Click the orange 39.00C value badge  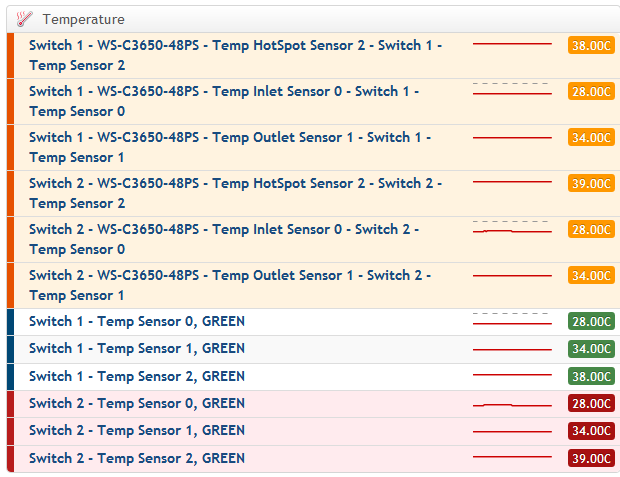591,183
